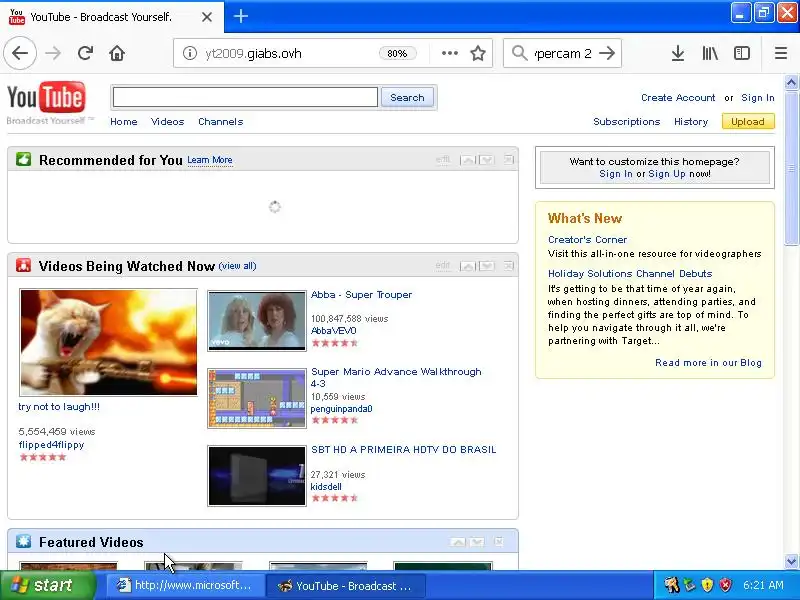Viewport: 800px width, 600px height.
Task: Click the YouTube Search button
Action: [x=407, y=97]
